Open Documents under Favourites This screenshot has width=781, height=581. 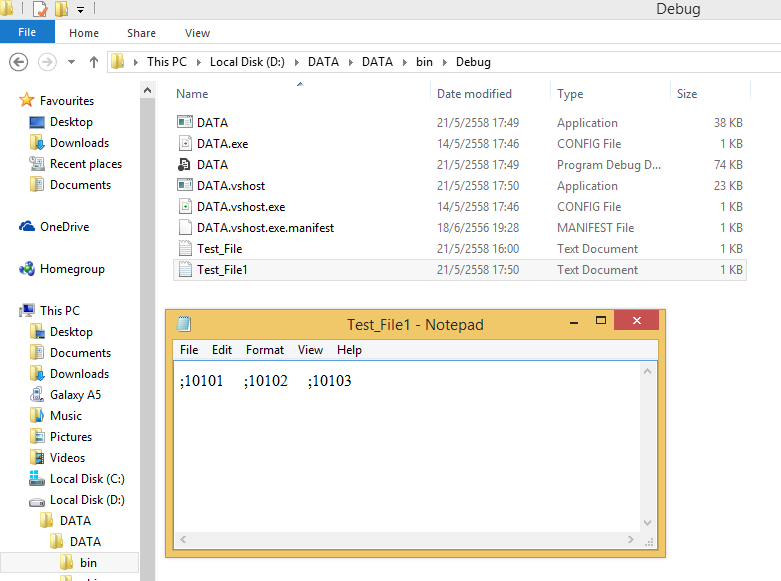80,185
